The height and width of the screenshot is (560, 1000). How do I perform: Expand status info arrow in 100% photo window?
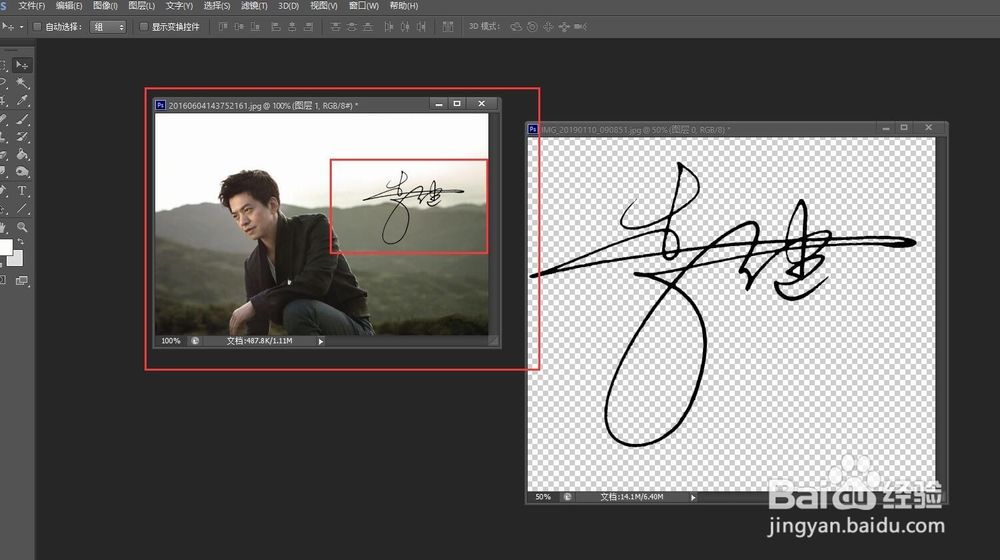coord(321,341)
